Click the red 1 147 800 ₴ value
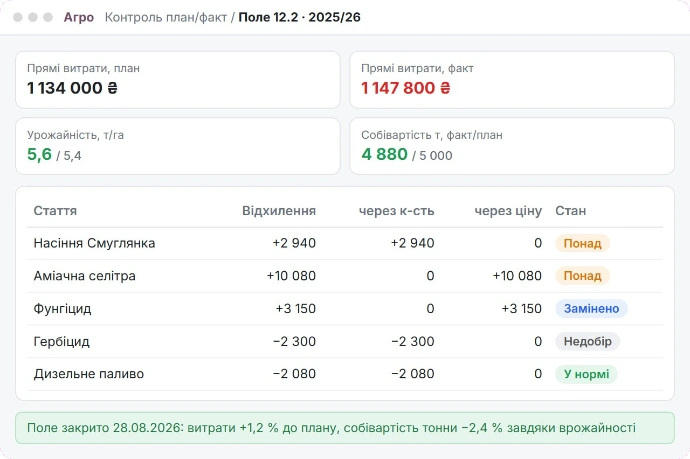The height and width of the screenshot is (459, 690). [406, 88]
